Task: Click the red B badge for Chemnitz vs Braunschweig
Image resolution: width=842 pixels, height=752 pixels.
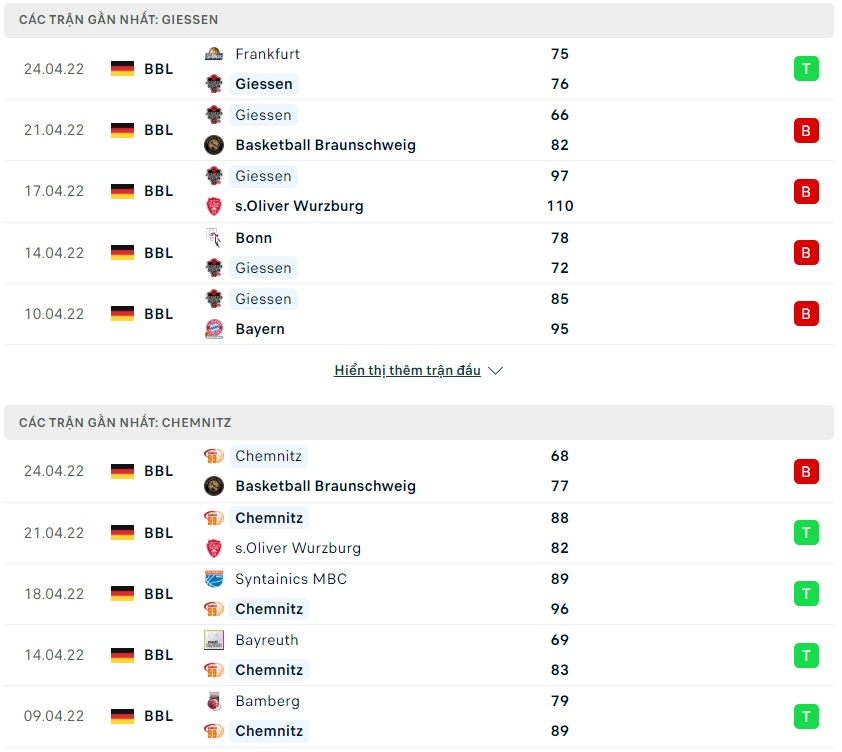Action: (806, 471)
